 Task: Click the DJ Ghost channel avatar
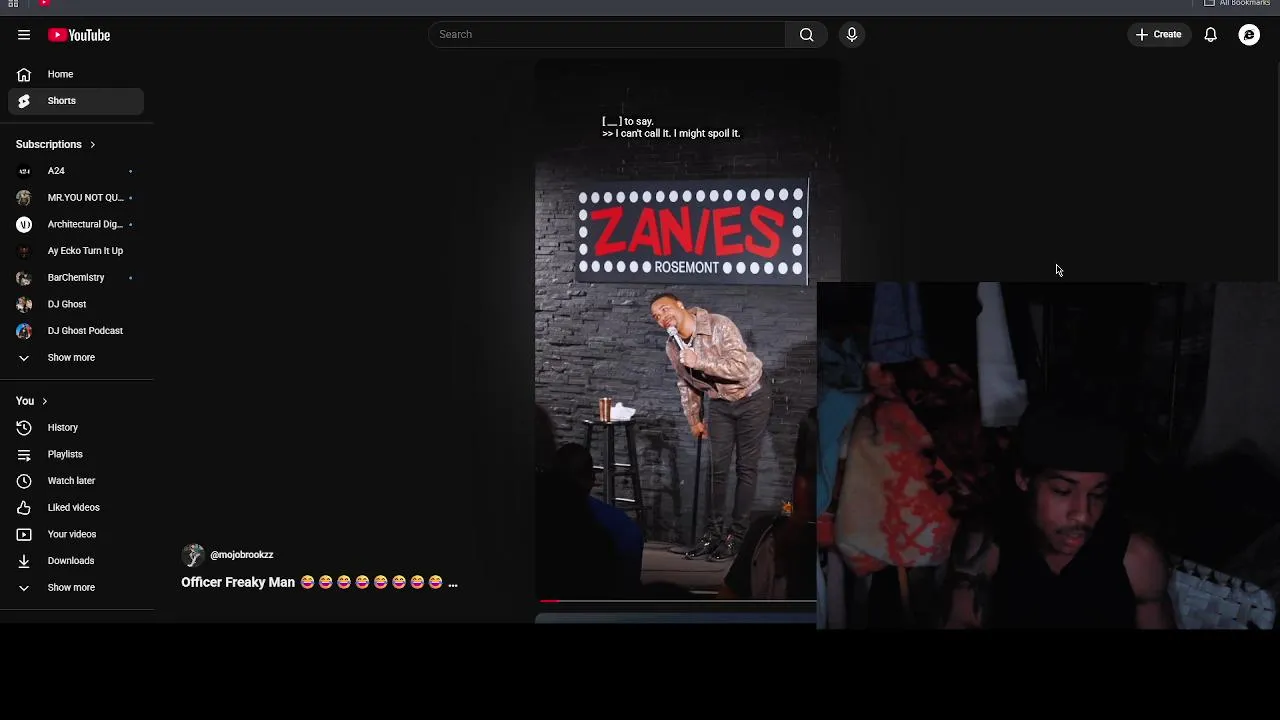24,304
